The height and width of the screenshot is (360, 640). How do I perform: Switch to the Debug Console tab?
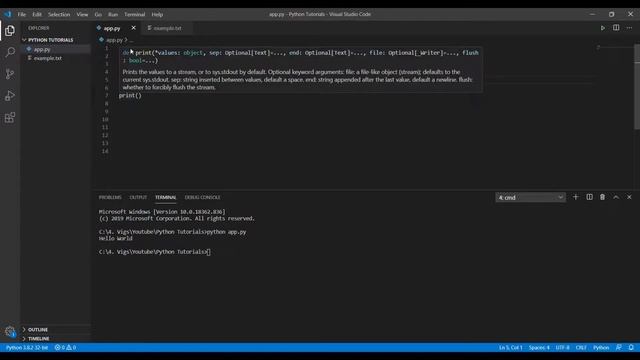(x=202, y=197)
